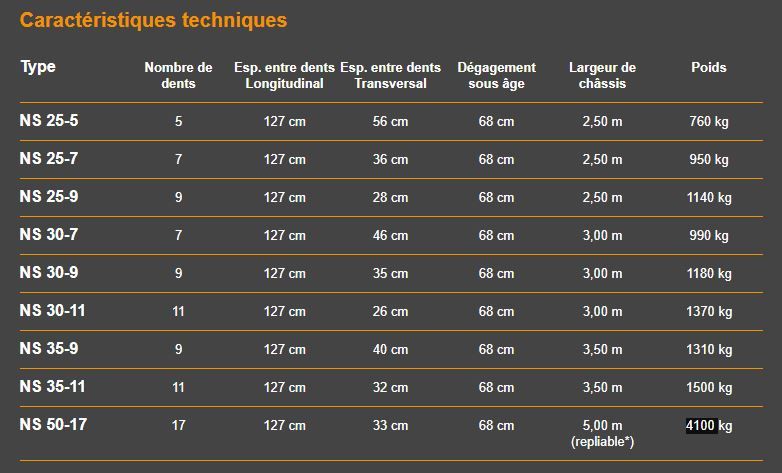Click the NS 25-9 model name
Image resolution: width=782 pixels, height=473 pixels.
48,197
